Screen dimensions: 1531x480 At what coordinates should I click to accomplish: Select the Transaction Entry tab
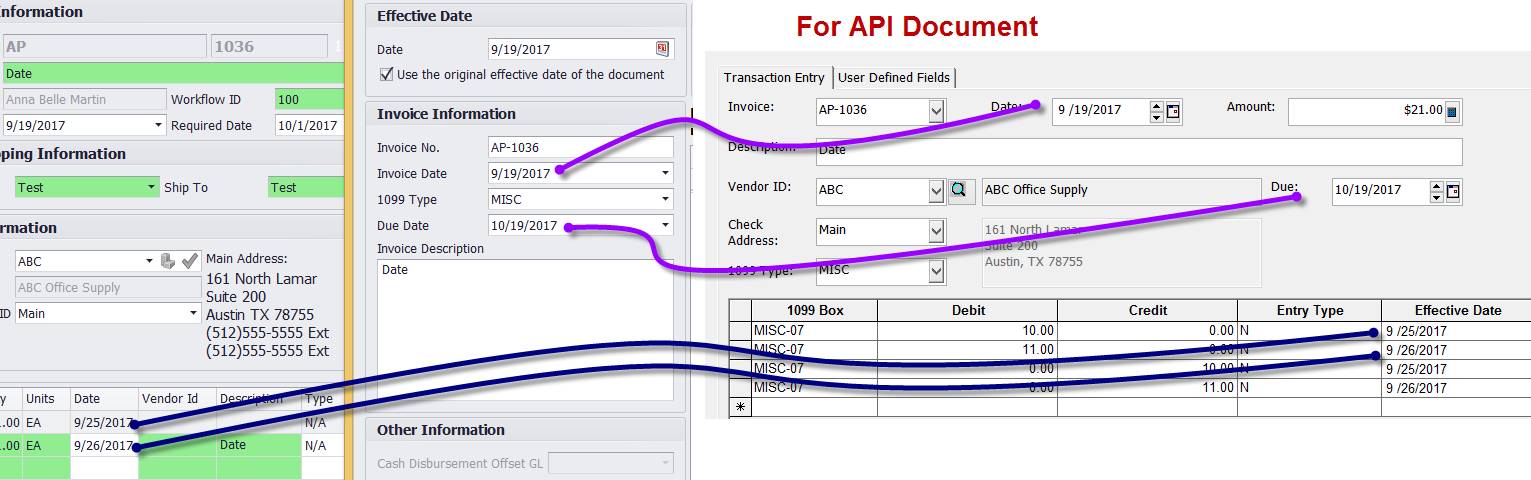coord(774,77)
